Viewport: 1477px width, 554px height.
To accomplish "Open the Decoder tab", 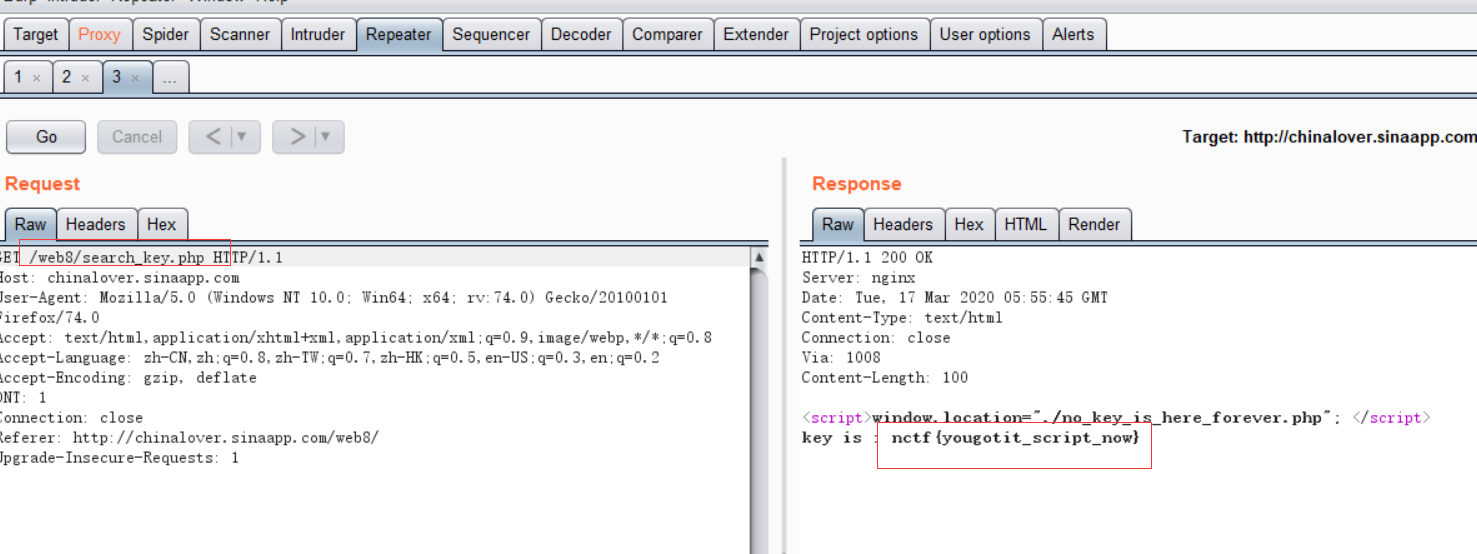I will click(581, 34).
